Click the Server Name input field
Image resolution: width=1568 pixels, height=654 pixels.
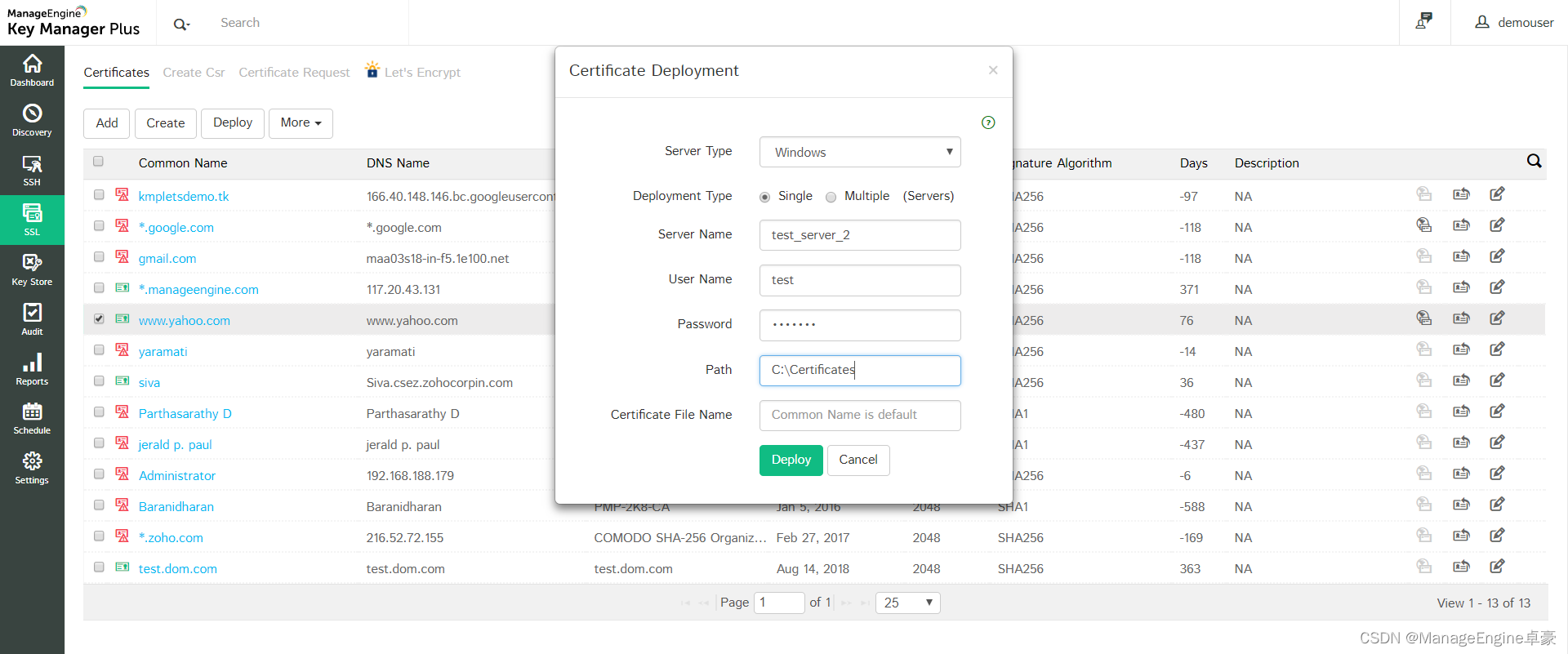[860, 235]
